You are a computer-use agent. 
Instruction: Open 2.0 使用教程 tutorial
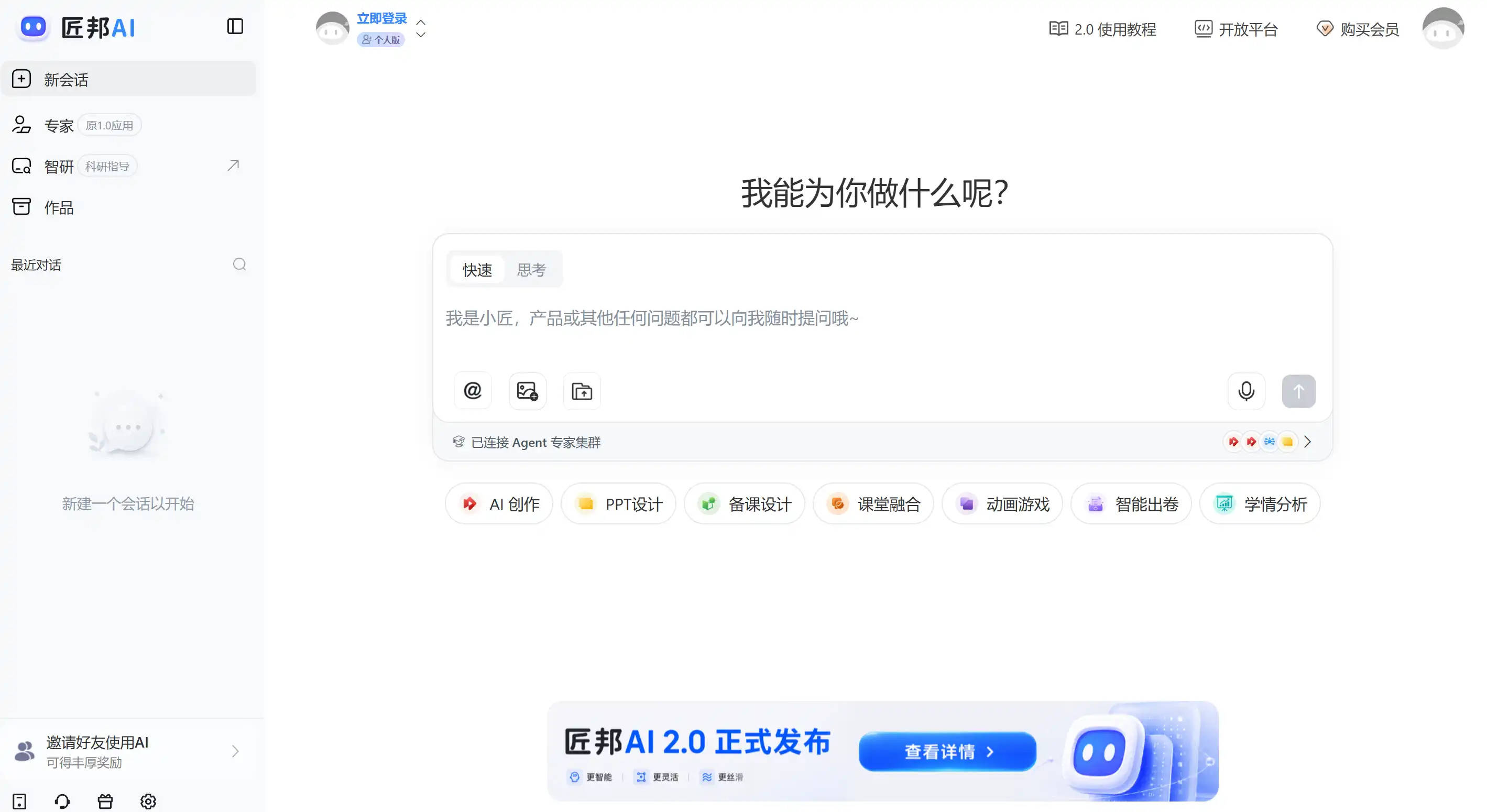click(x=1102, y=29)
